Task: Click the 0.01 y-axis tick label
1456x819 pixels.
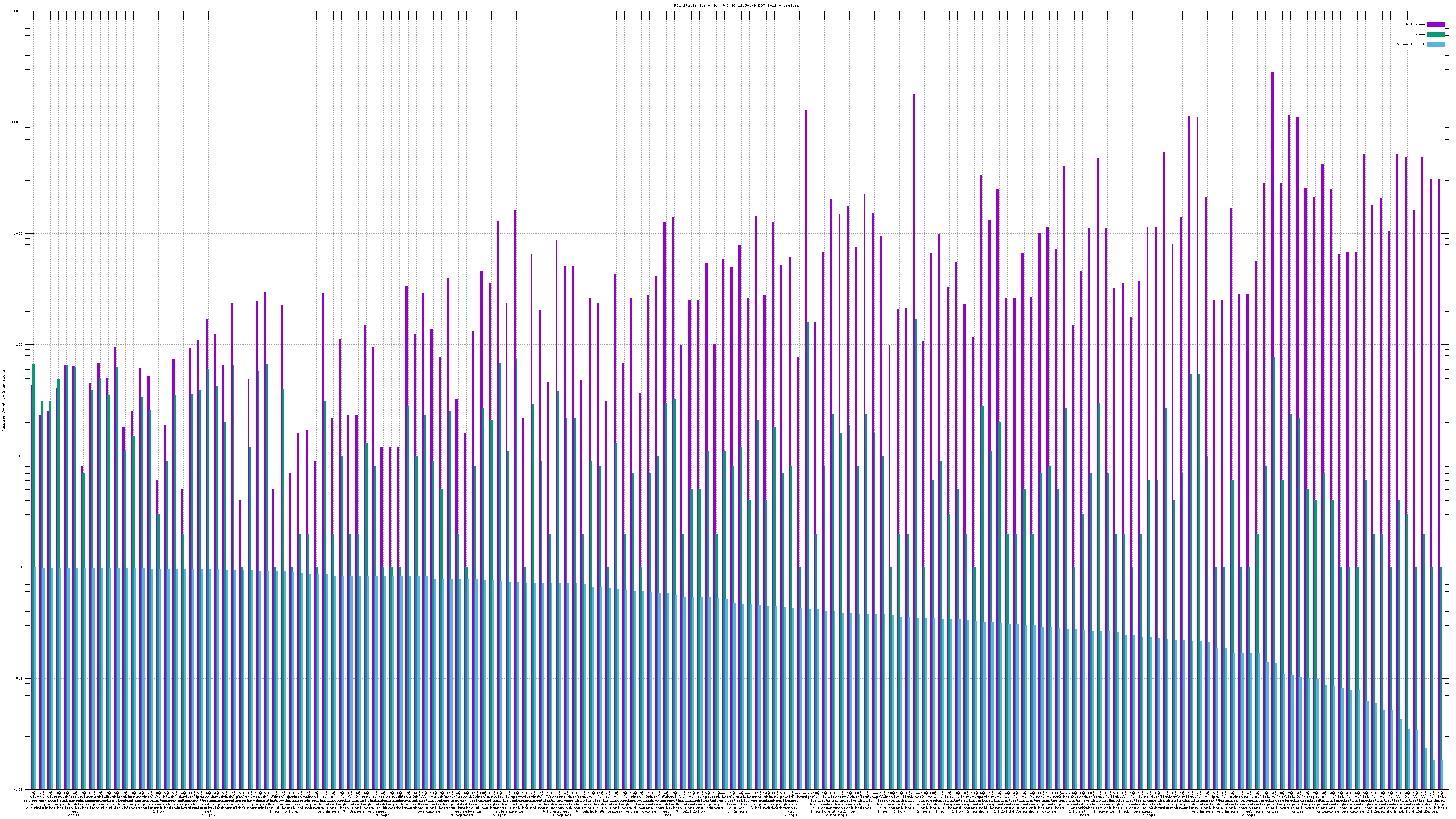Action: pos(19,789)
